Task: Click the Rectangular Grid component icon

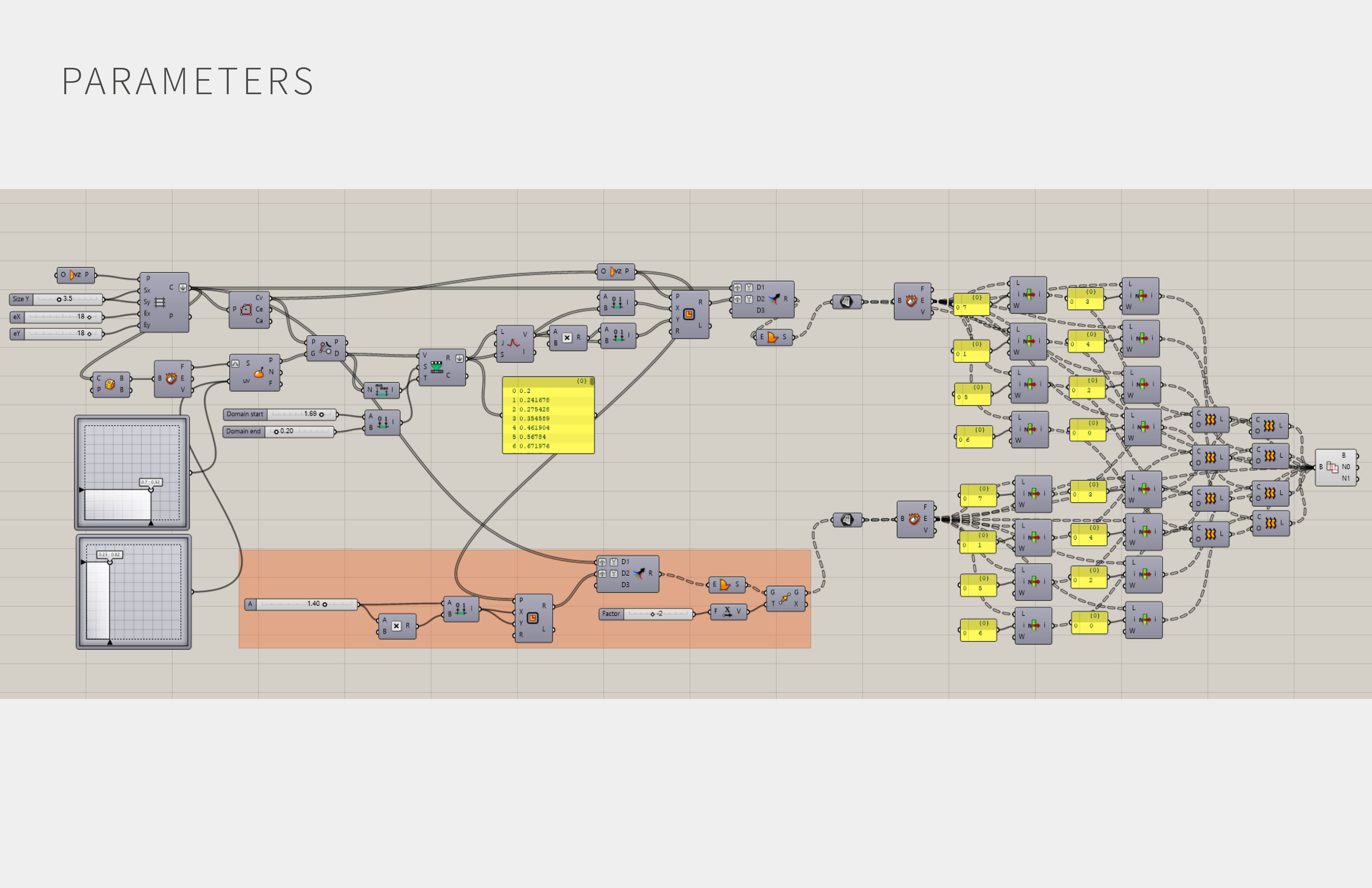Action: [160, 302]
